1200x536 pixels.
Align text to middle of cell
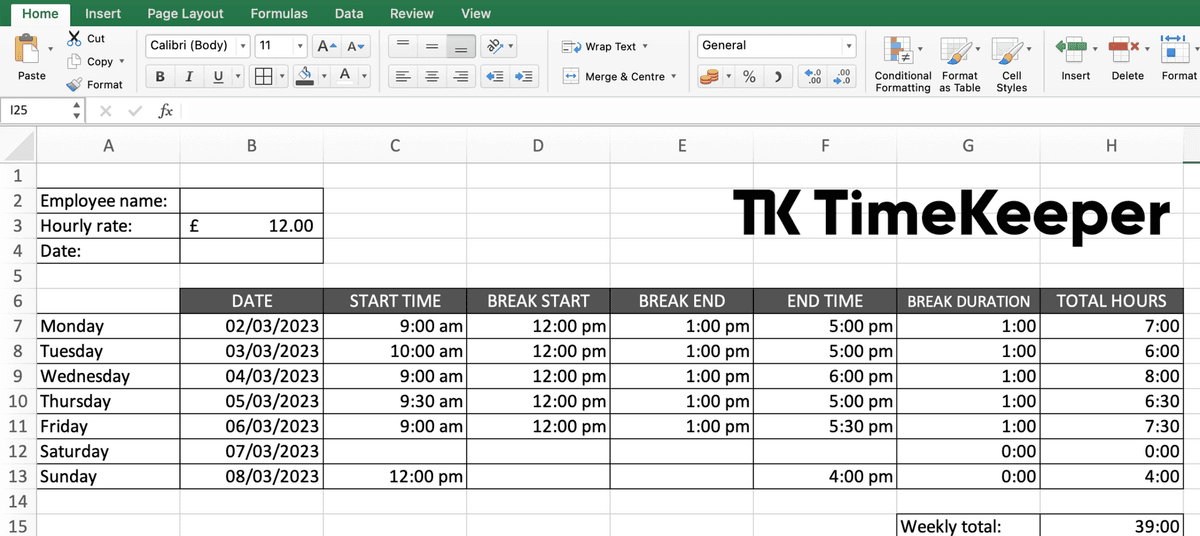[x=431, y=46]
